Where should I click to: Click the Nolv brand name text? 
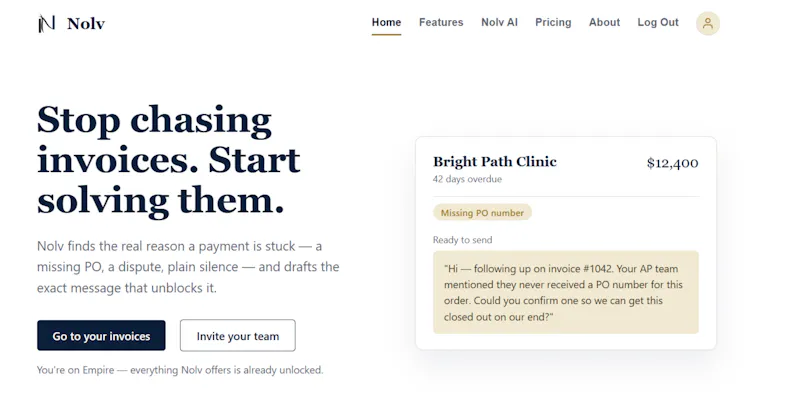86,23
